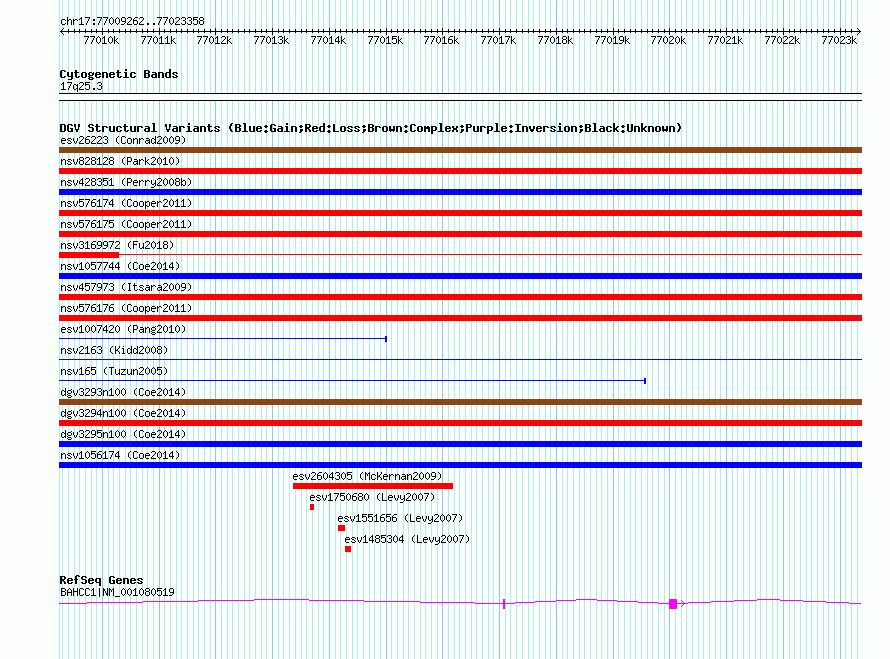Image resolution: width=890 pixels, height=659 pixels.
Task: Click the red esv1551656 variant square
Action: click(x=341, y=528)
